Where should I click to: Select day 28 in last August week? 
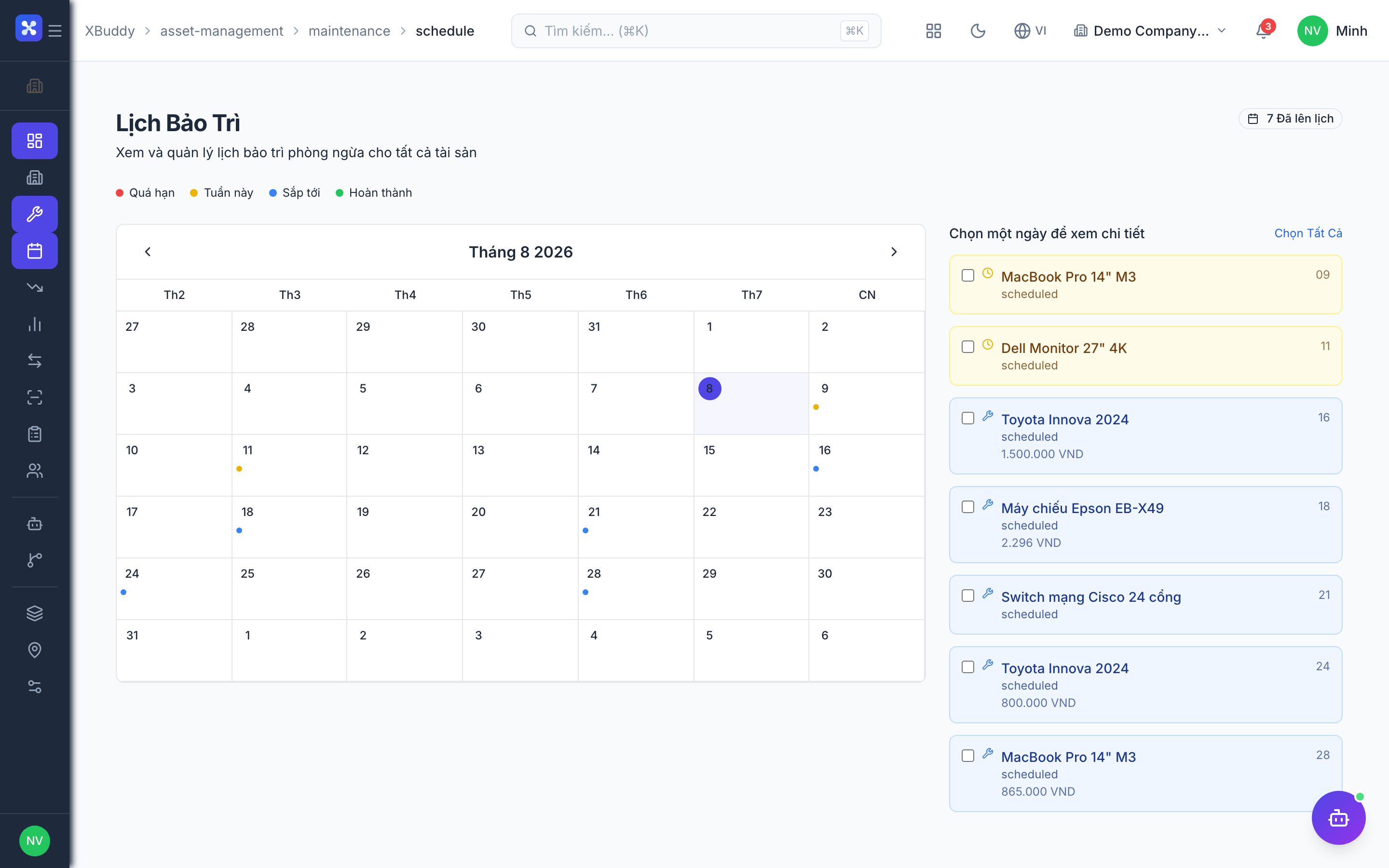point(636,588)
